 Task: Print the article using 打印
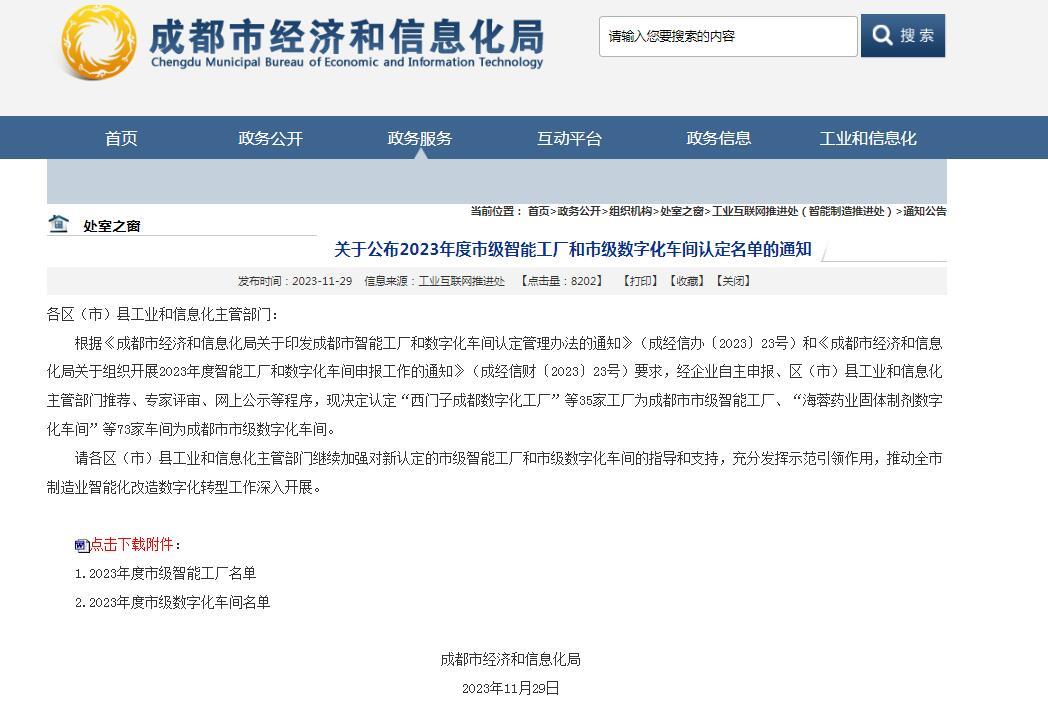(640, 281)
